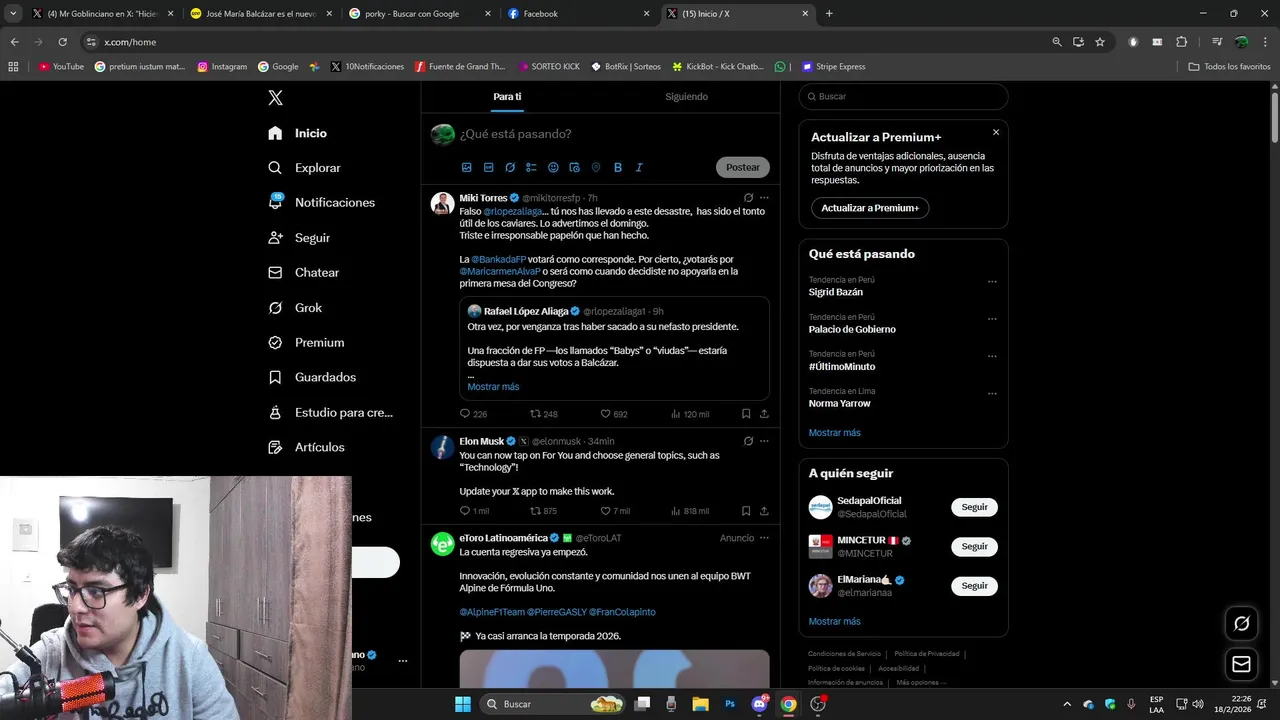This screenshot has height=720, width=1280.
Task: Toggle bold formatting in composer
Action: click(618, 167)
